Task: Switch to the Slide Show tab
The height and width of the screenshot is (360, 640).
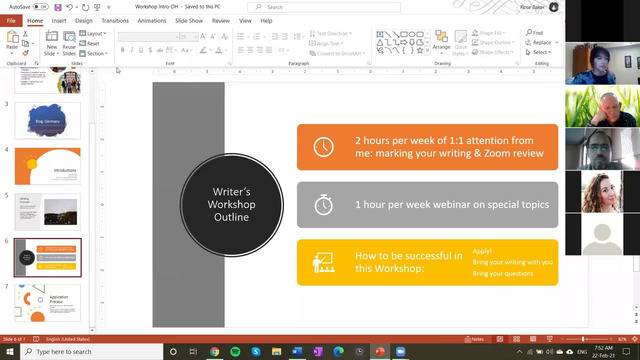Action: 189,20
